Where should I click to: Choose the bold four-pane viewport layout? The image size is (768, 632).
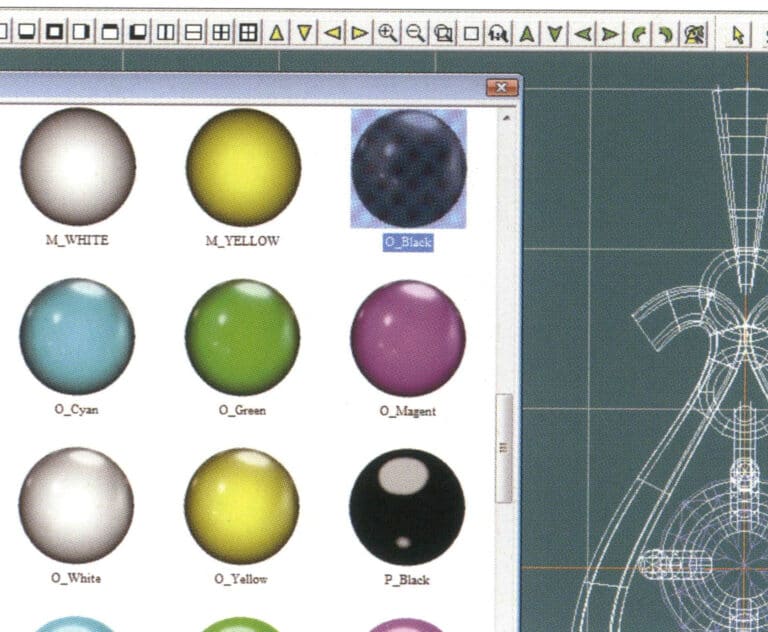click(249, 32)
